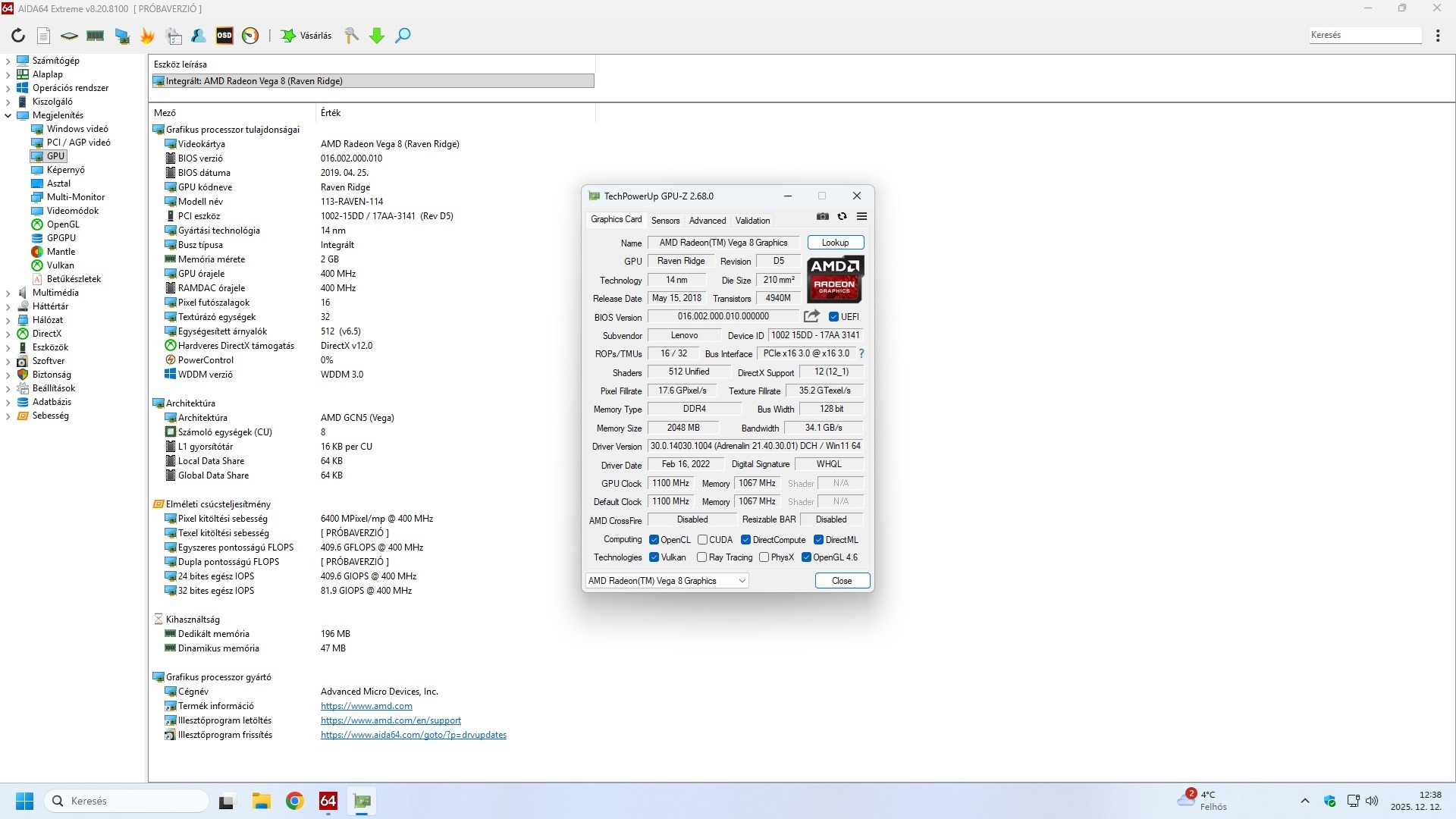Uncheck the UEFI checkbox
Image resolution: width=1456 pixels, height=819 pixels.
pos(833,317)
